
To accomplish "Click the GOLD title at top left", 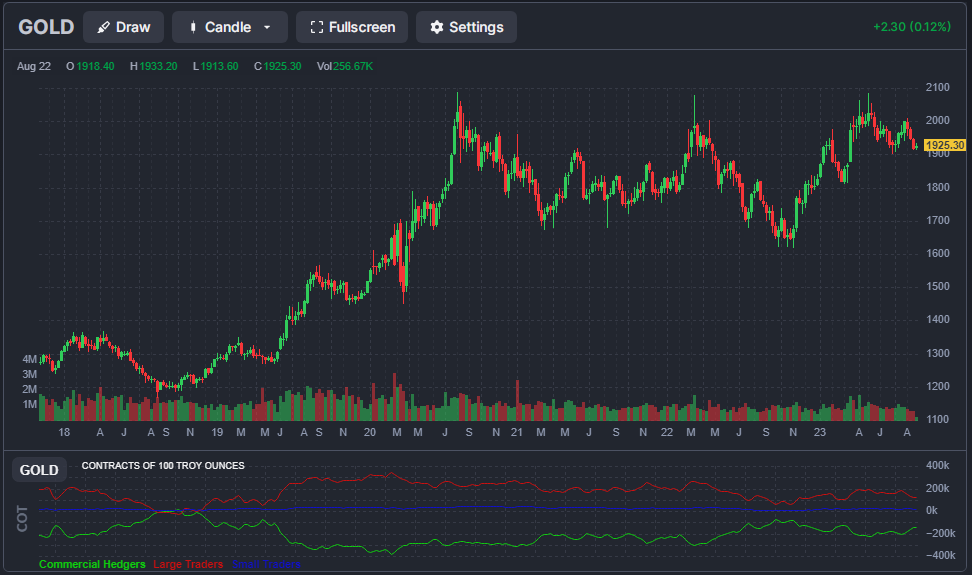I will coord(46,27).
